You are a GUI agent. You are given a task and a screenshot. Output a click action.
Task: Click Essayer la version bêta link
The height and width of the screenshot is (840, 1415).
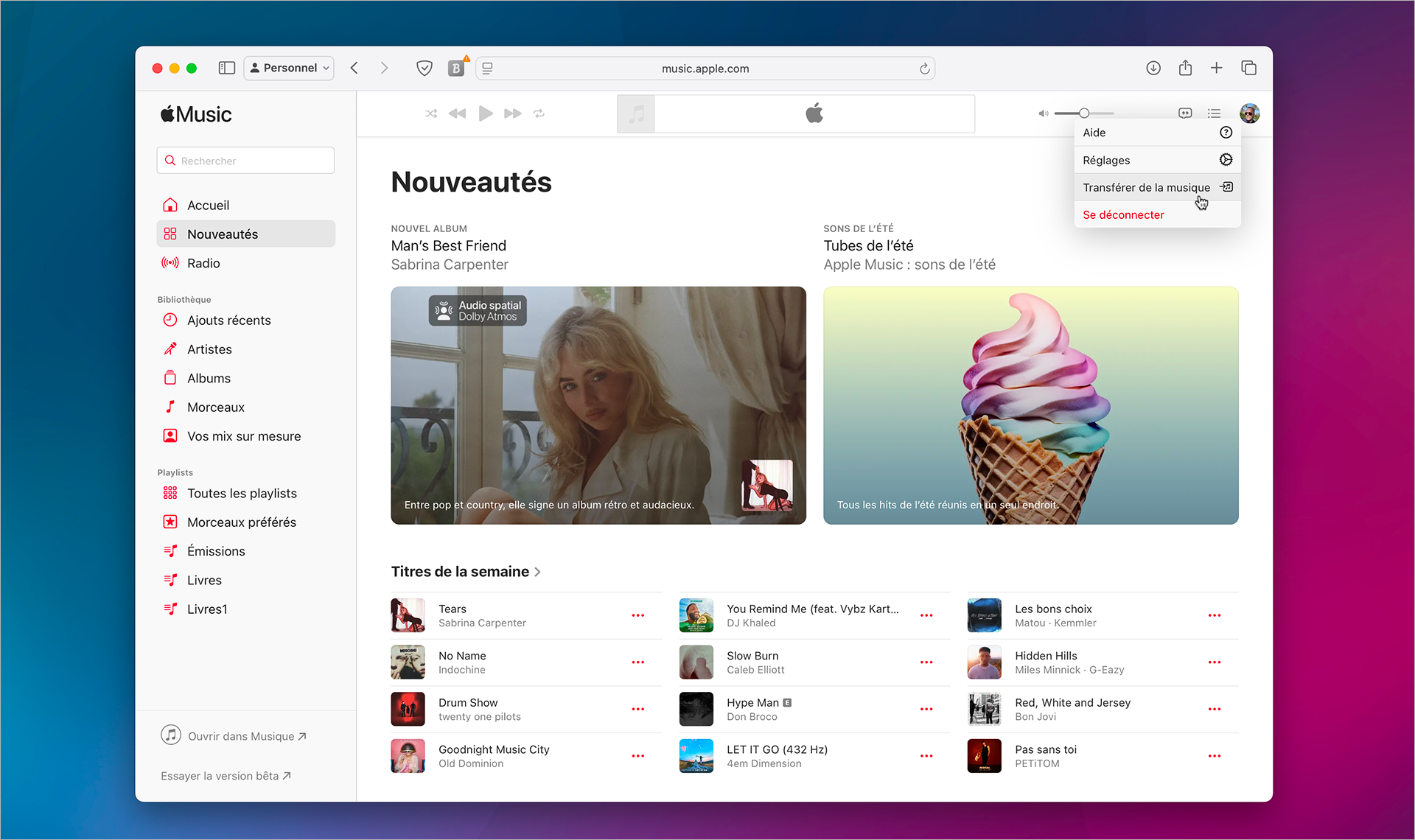[x=226, y=776]
